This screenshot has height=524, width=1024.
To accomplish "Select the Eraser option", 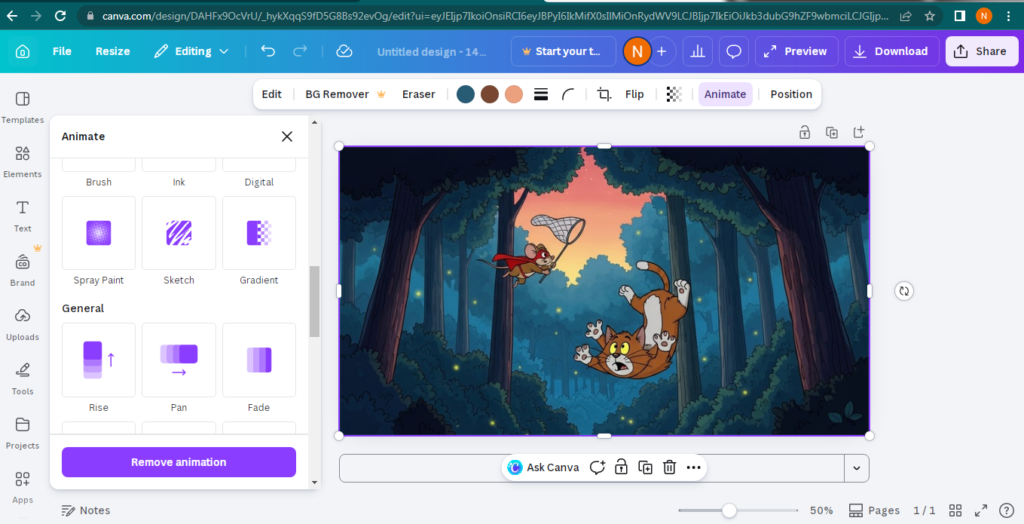I will coord(419,94).
